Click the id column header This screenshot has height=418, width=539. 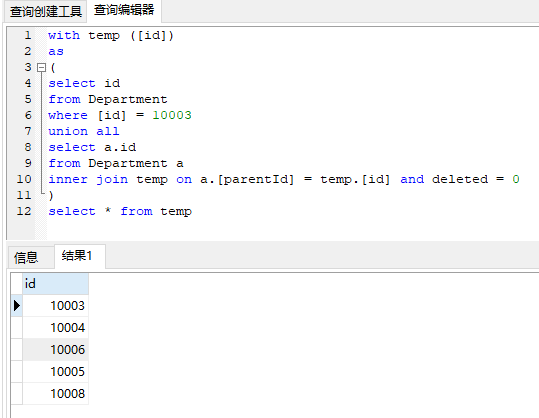[55, 284]
